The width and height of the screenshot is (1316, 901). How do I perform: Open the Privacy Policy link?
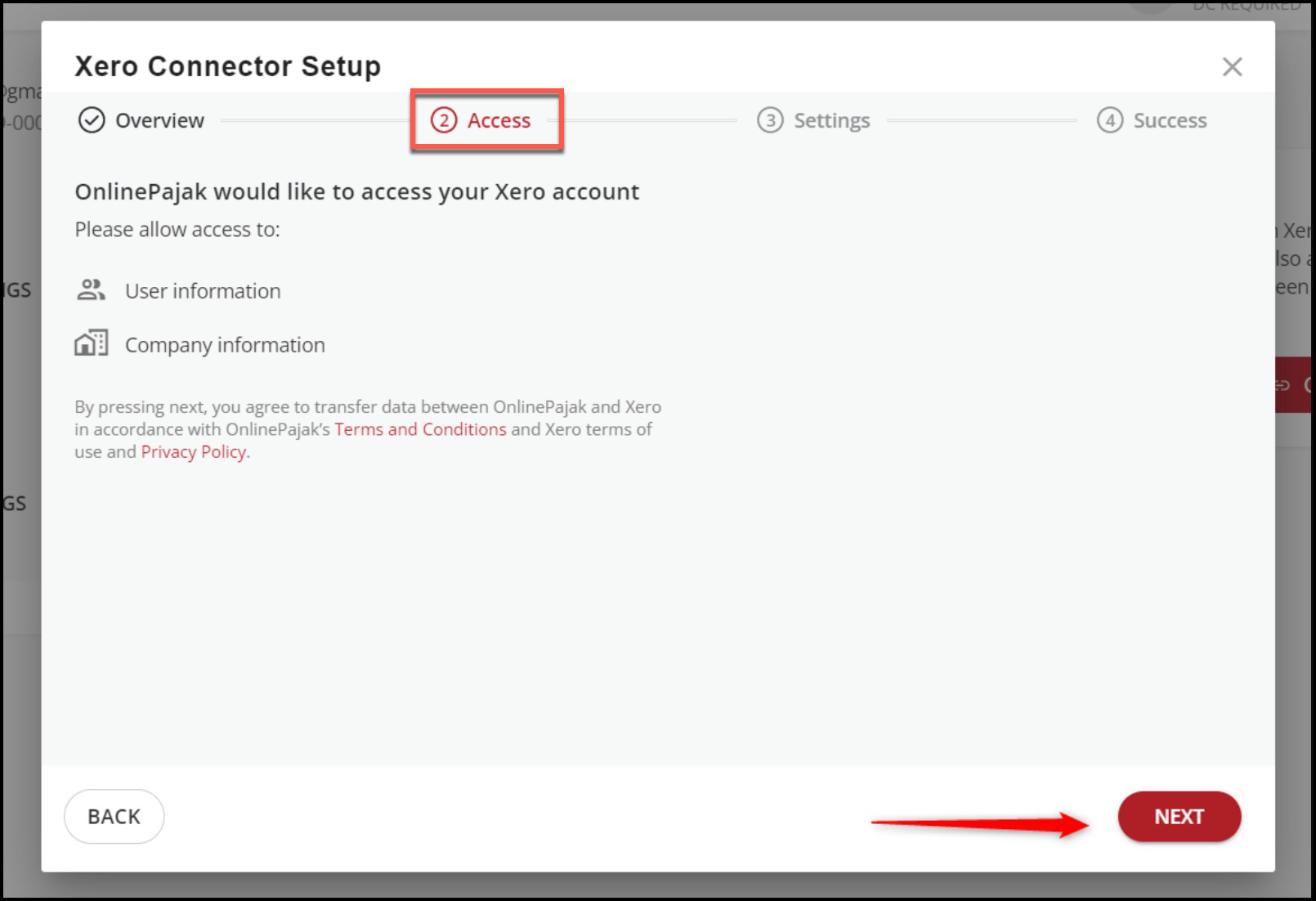tap(194, 452)
